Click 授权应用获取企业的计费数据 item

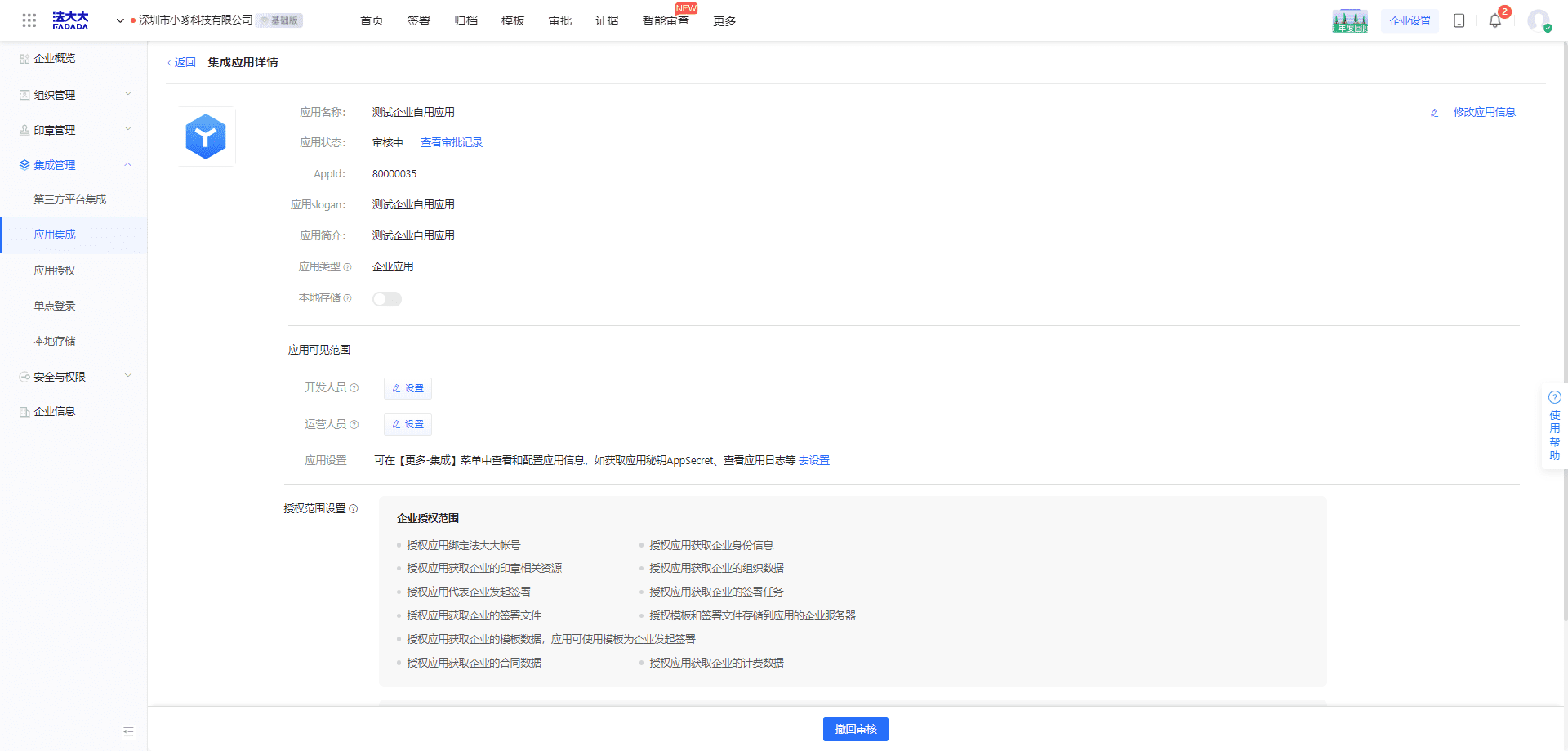[716, 664]
